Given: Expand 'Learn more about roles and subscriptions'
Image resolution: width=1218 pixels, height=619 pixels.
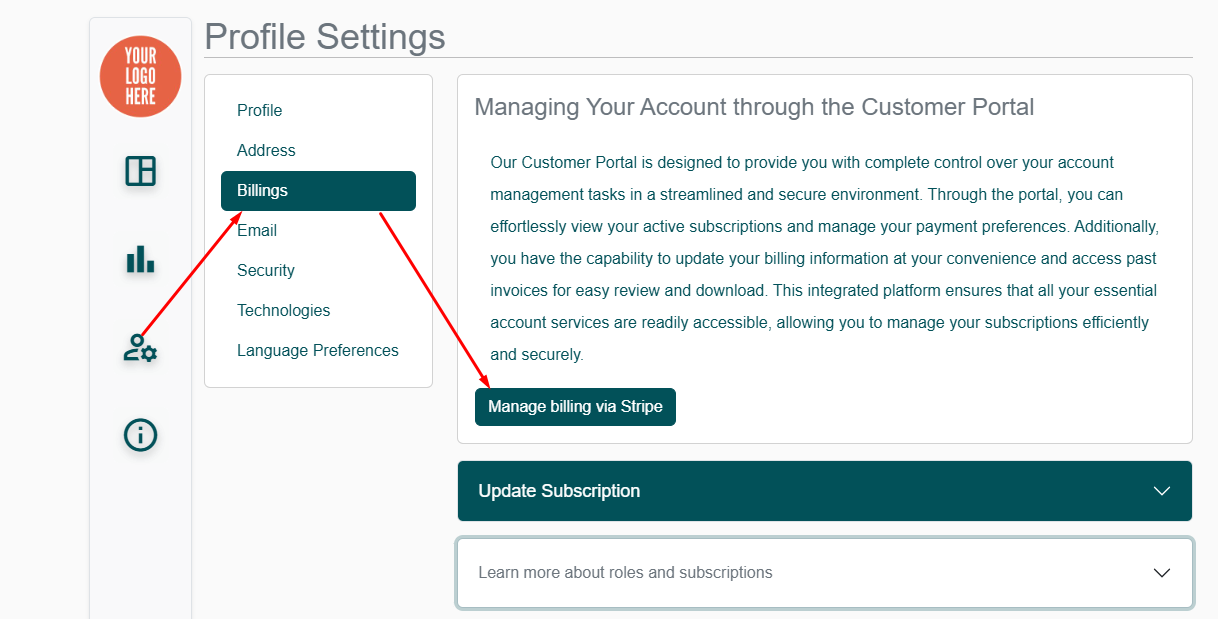Looking at the screenshot, I should pos(824,572).
